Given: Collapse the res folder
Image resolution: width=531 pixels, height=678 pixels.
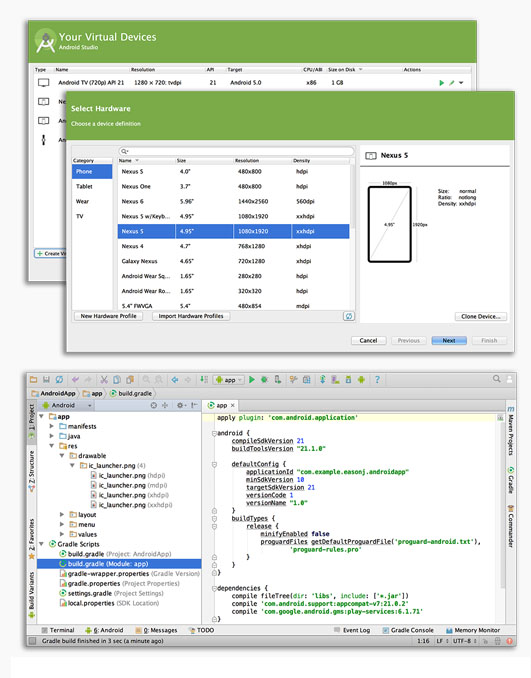Looking at the screenshot, I should [52, 446].
